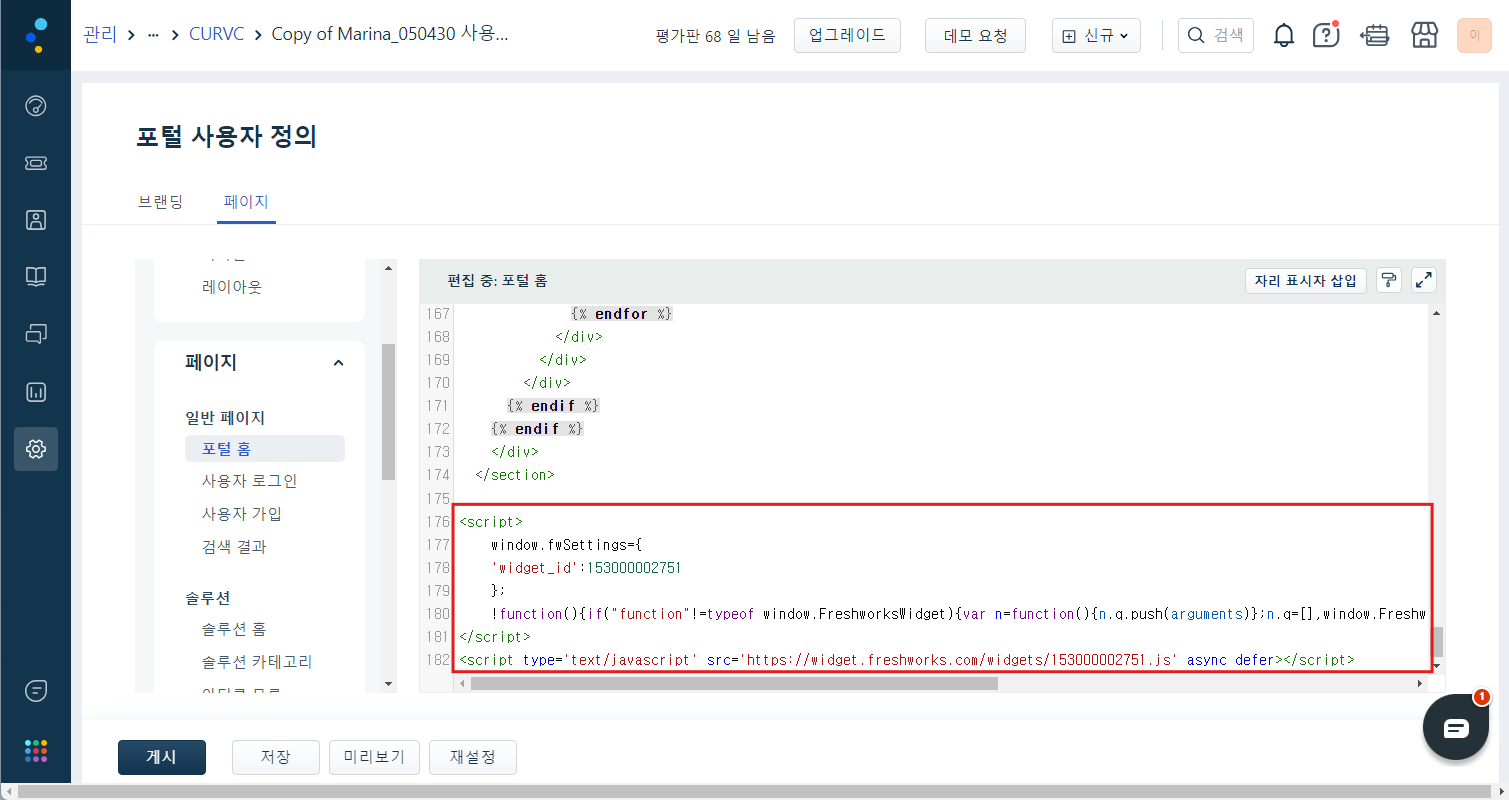This screenshot has height=800, width=1509.
Task: Click the </section> code line
Action: click(515, 475)
